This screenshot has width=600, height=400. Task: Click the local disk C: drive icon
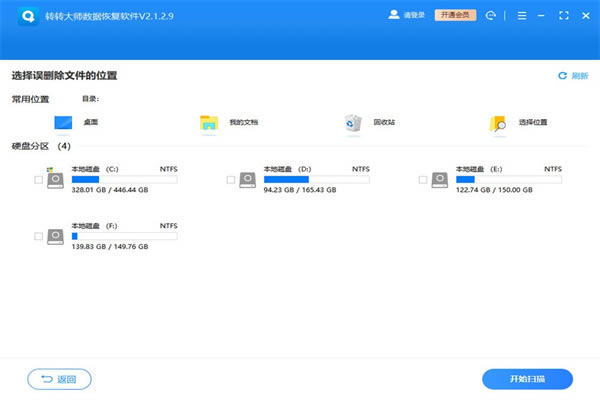[57, 179]
